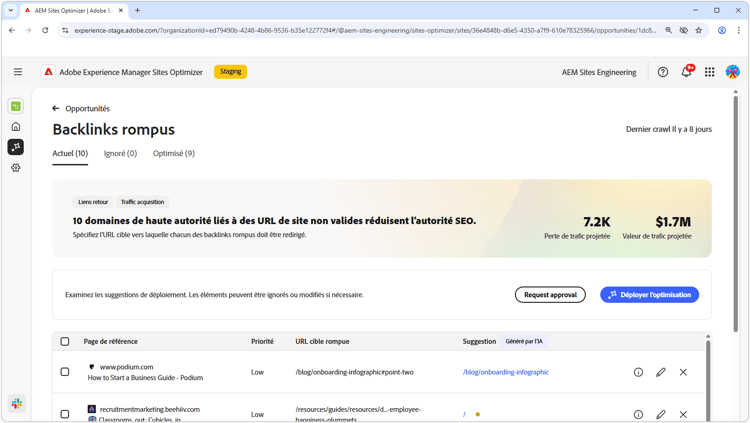Dismiss the recruitmentmarketing.beehiiv.com row
750x423 pixels.
coord(683,414)
